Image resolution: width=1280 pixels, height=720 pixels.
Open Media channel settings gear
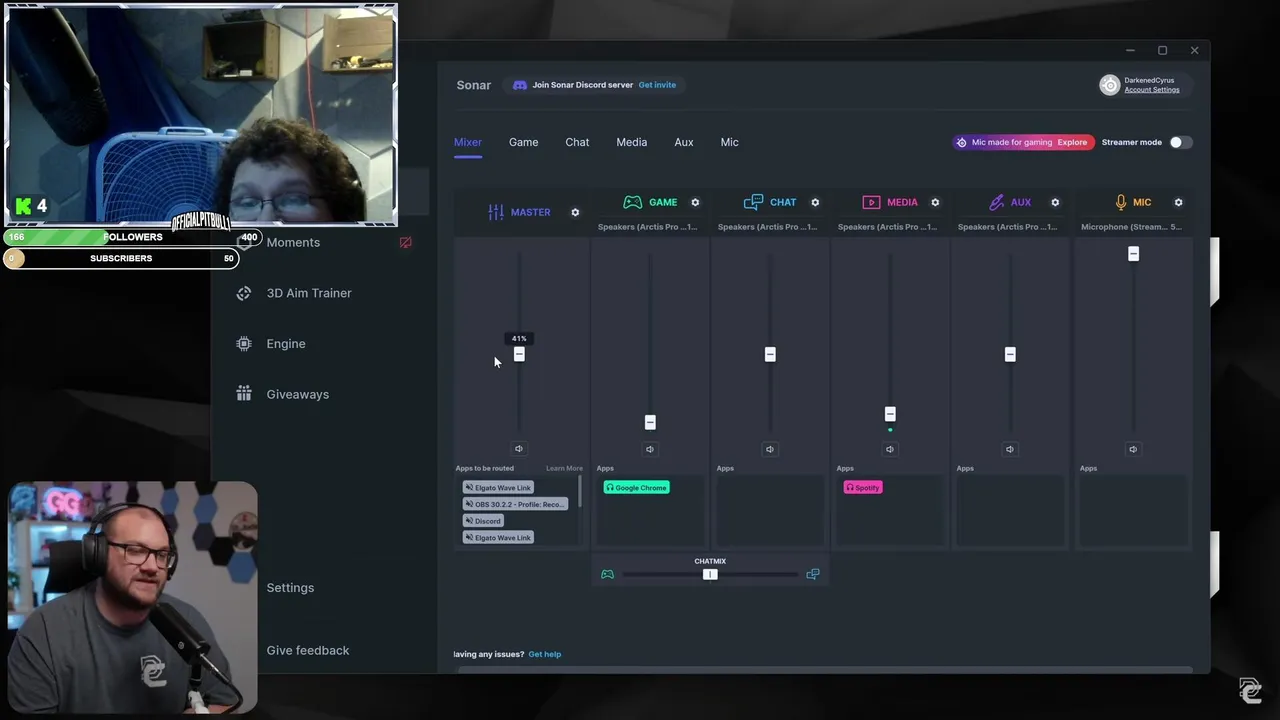click(935, 202)
